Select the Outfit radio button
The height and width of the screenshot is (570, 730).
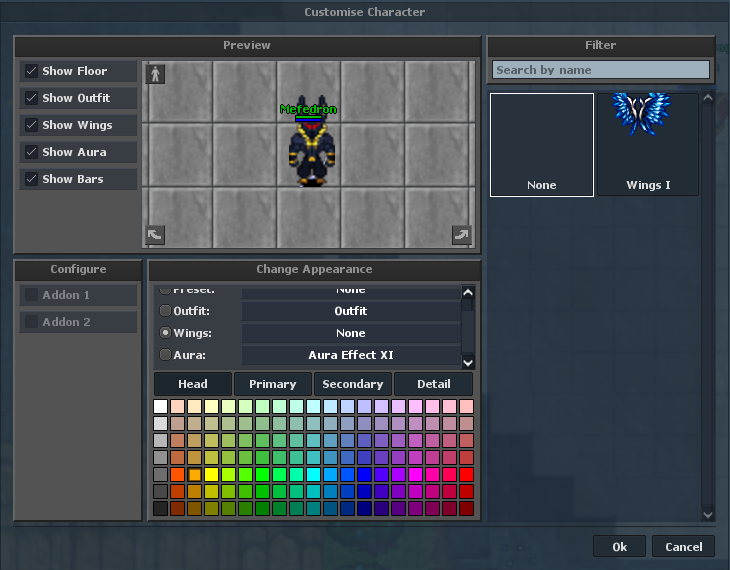pos(165,311)
